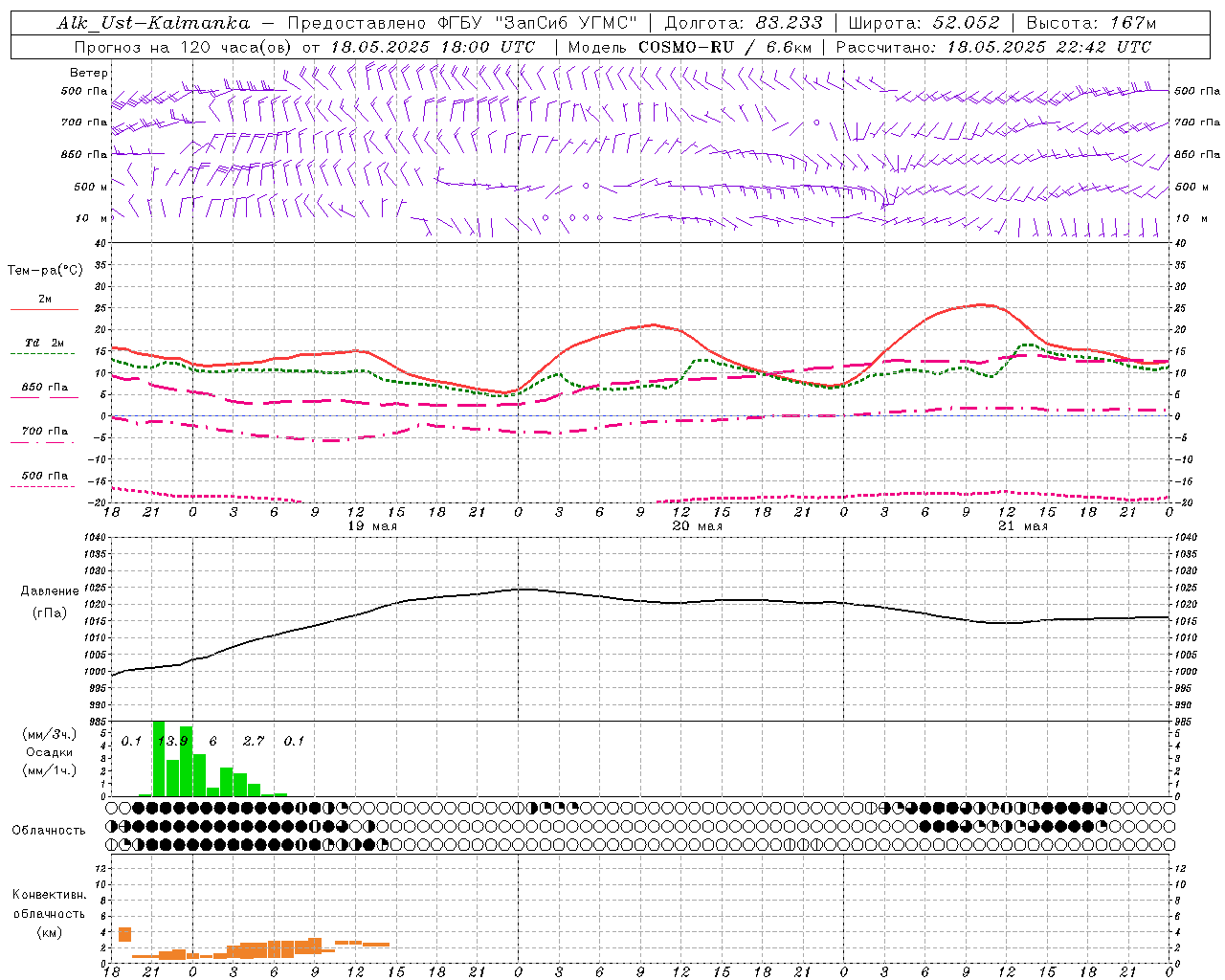Click the orange convective block nearest hour 18

tap(124, 935)
